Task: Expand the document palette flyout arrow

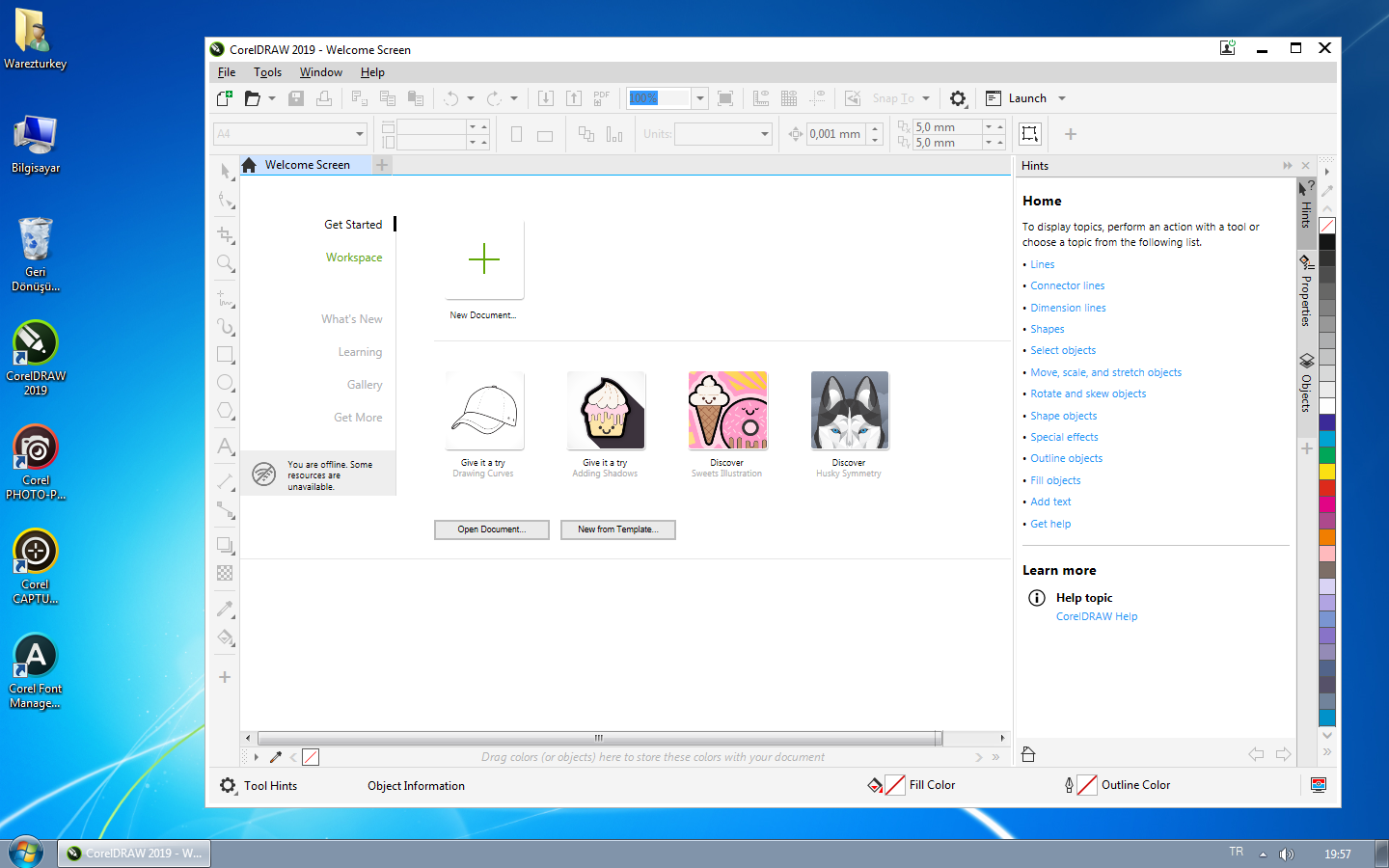Action: (x=257, y=757)
